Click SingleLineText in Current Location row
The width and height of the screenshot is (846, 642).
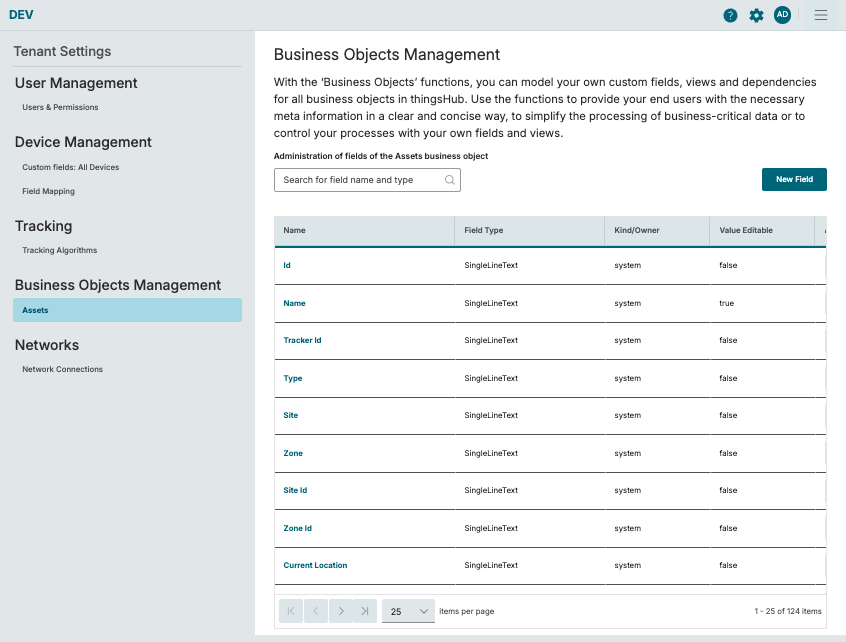pos(491,565)
